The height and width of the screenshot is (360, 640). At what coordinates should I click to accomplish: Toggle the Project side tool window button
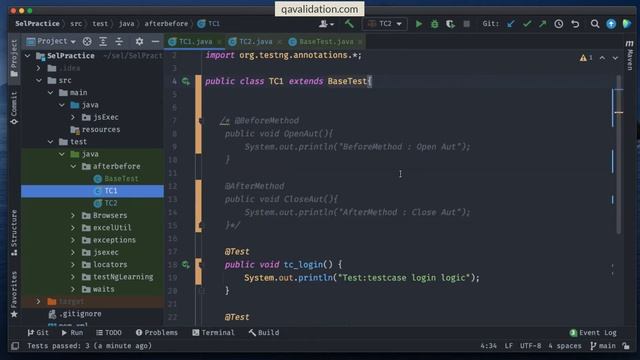tap(14, 58)
